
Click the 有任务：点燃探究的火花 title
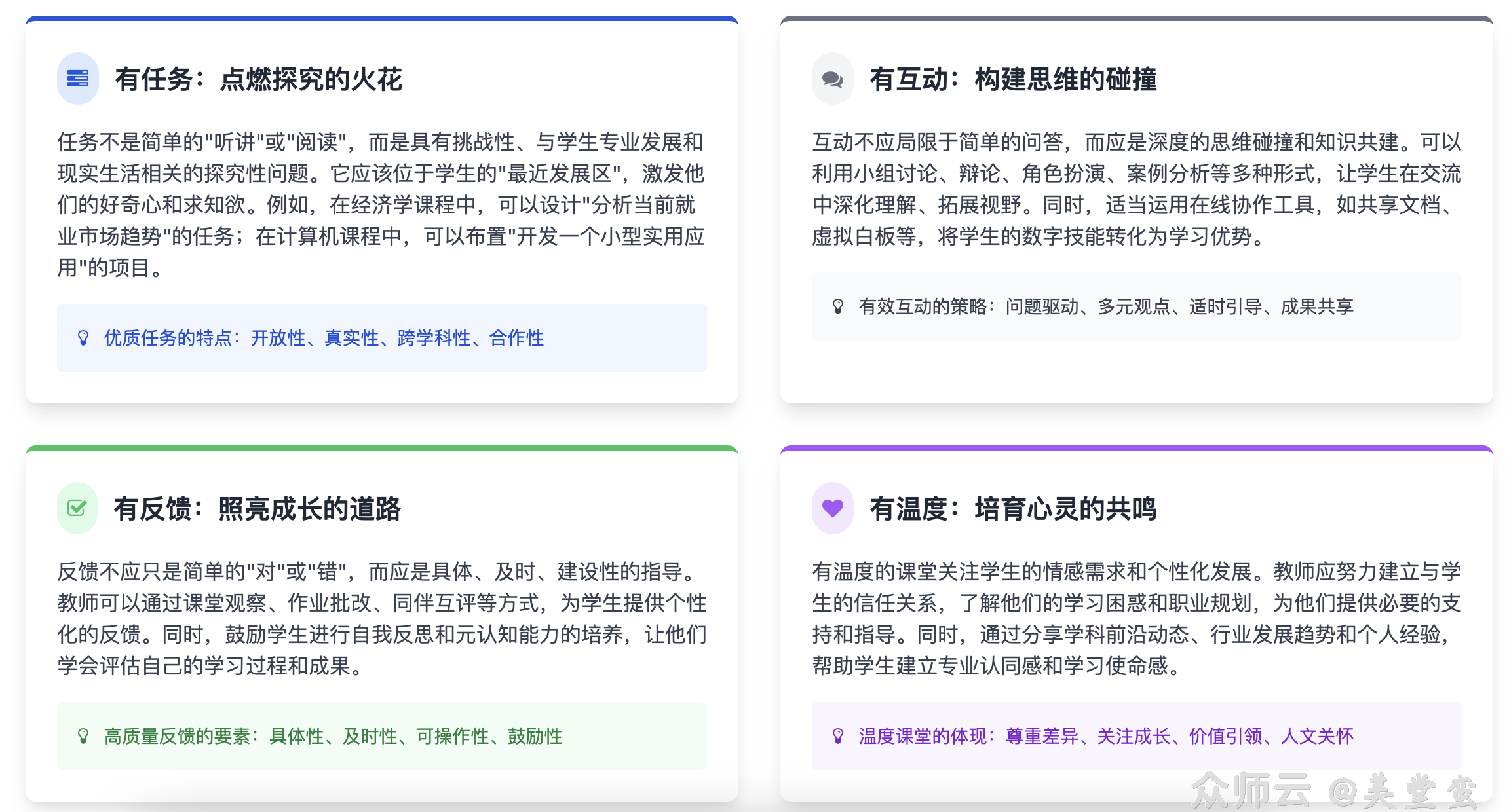tap(259, 80)
